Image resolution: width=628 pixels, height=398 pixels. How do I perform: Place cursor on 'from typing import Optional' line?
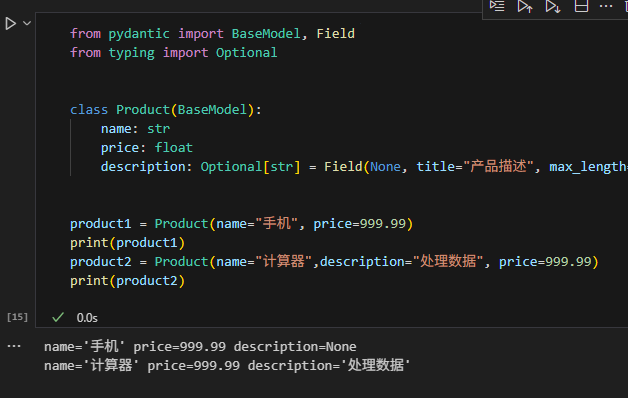[173, 53]
